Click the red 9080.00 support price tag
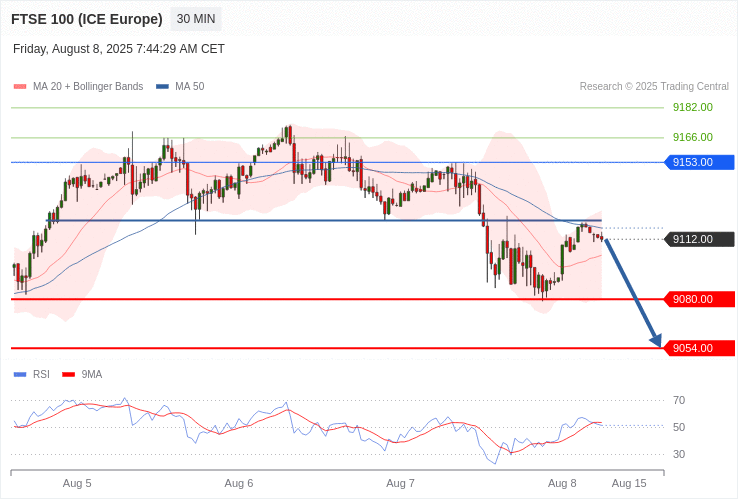 [x=699, y=299]
